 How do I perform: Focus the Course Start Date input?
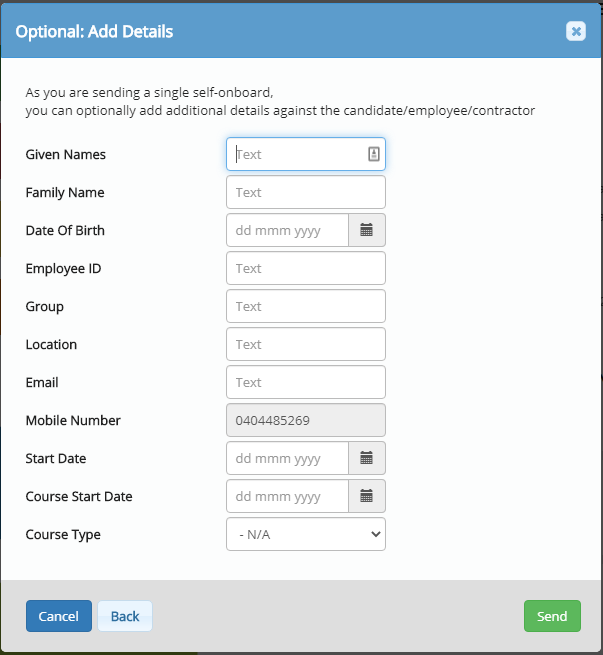(x=288, y=496)
